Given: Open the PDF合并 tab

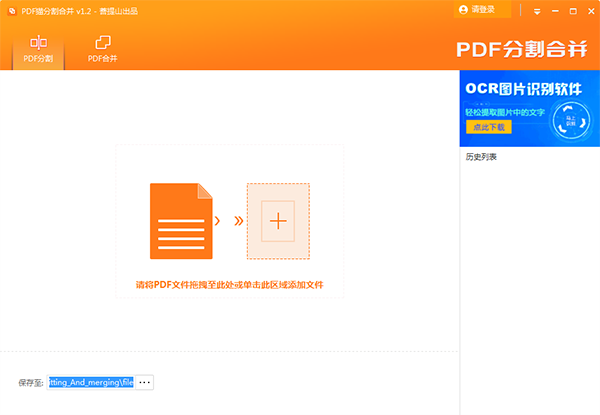Looking at the screenshot, I should 102,49.
